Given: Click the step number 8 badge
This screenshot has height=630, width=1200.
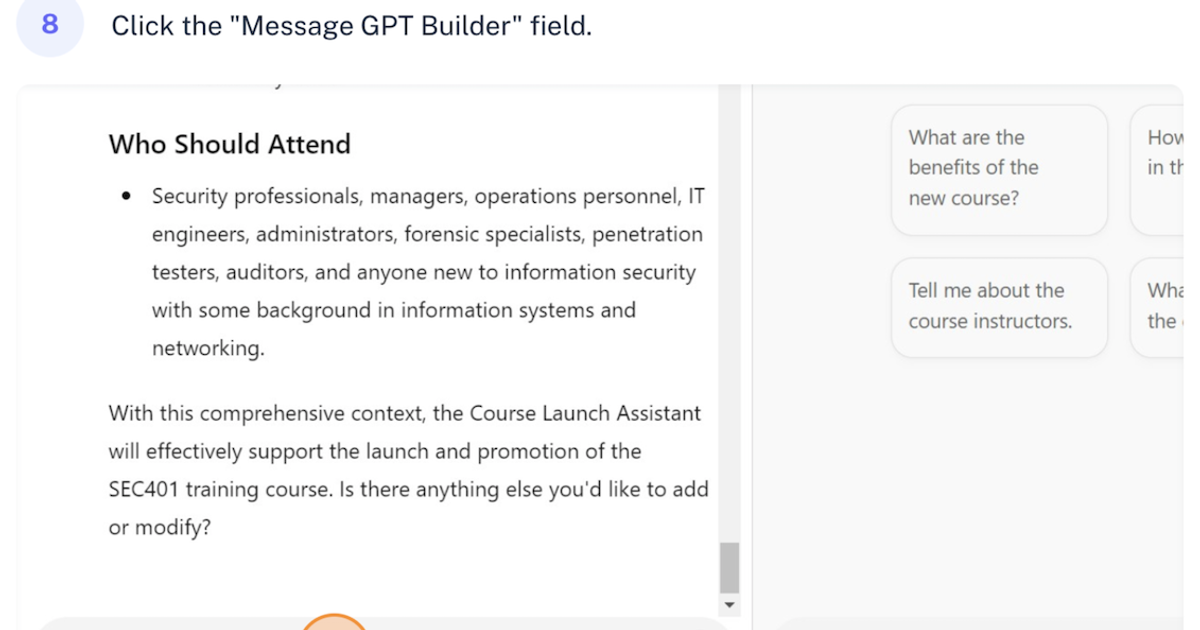Looking at the screenshot, I should (49, 26).
